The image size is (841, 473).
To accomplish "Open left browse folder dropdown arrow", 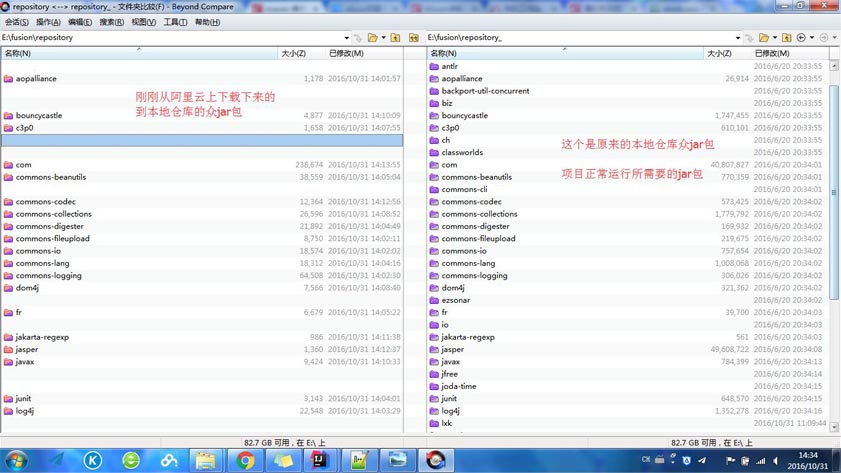I will [383, 38].
